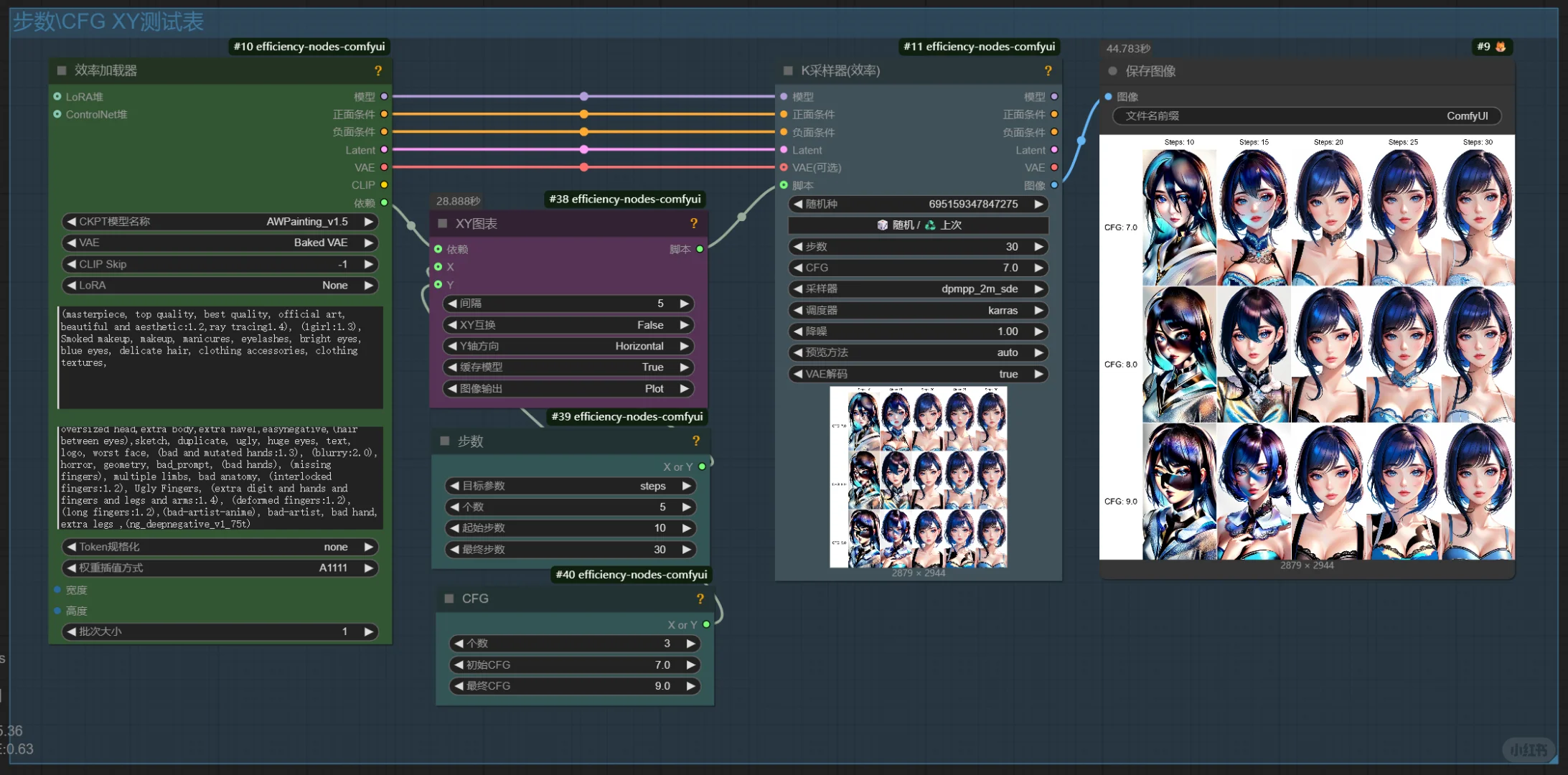
Task: Click the help icon on XY图表 node
Action: 694,224
